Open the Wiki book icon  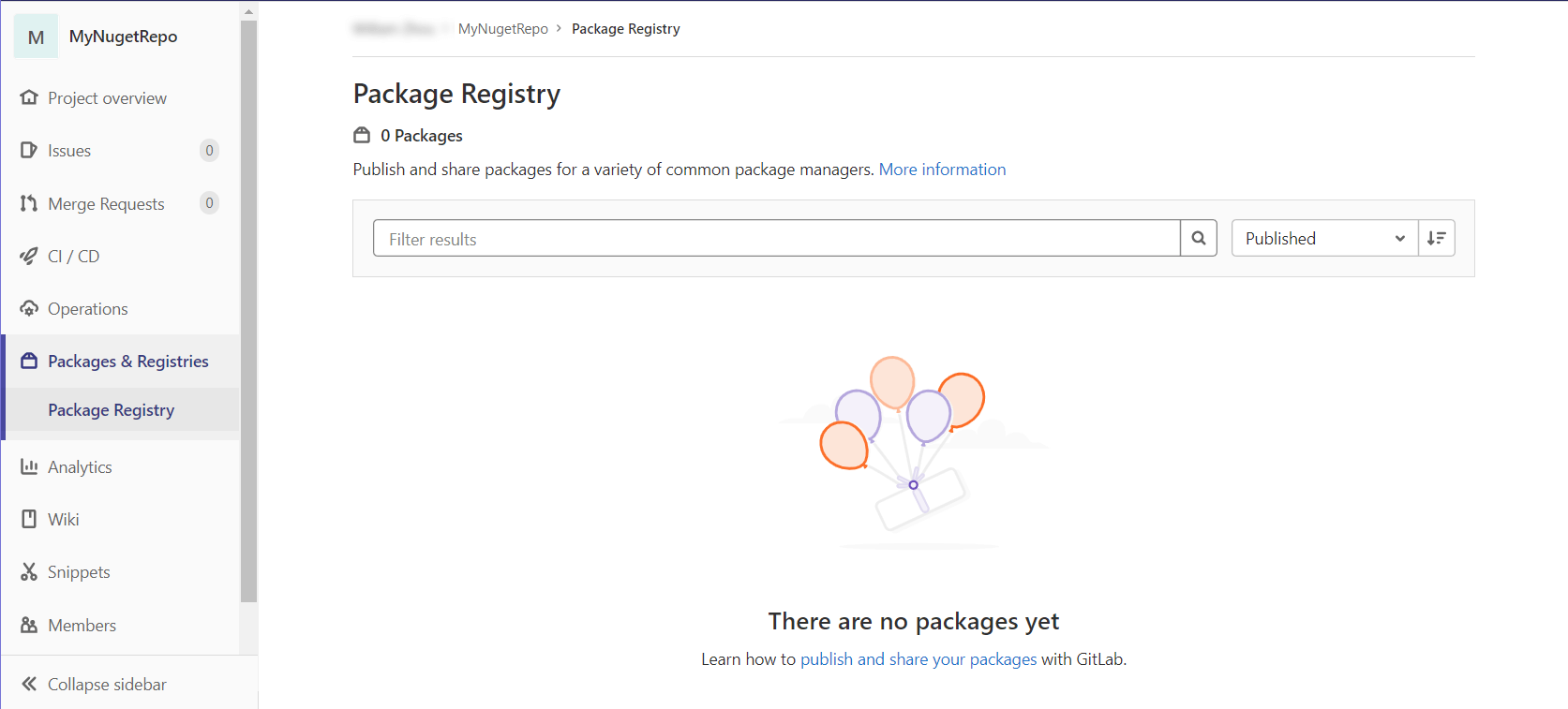pos(28,519)
